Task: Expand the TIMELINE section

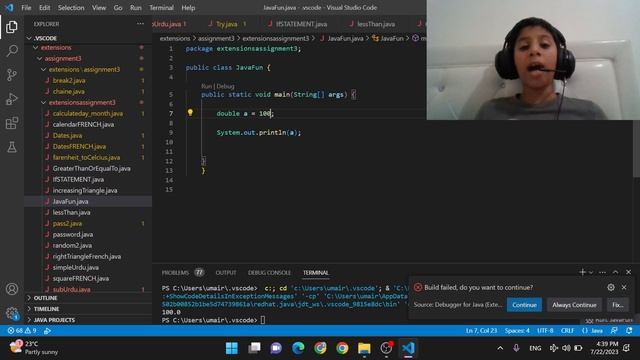Action: click(46, 309)
